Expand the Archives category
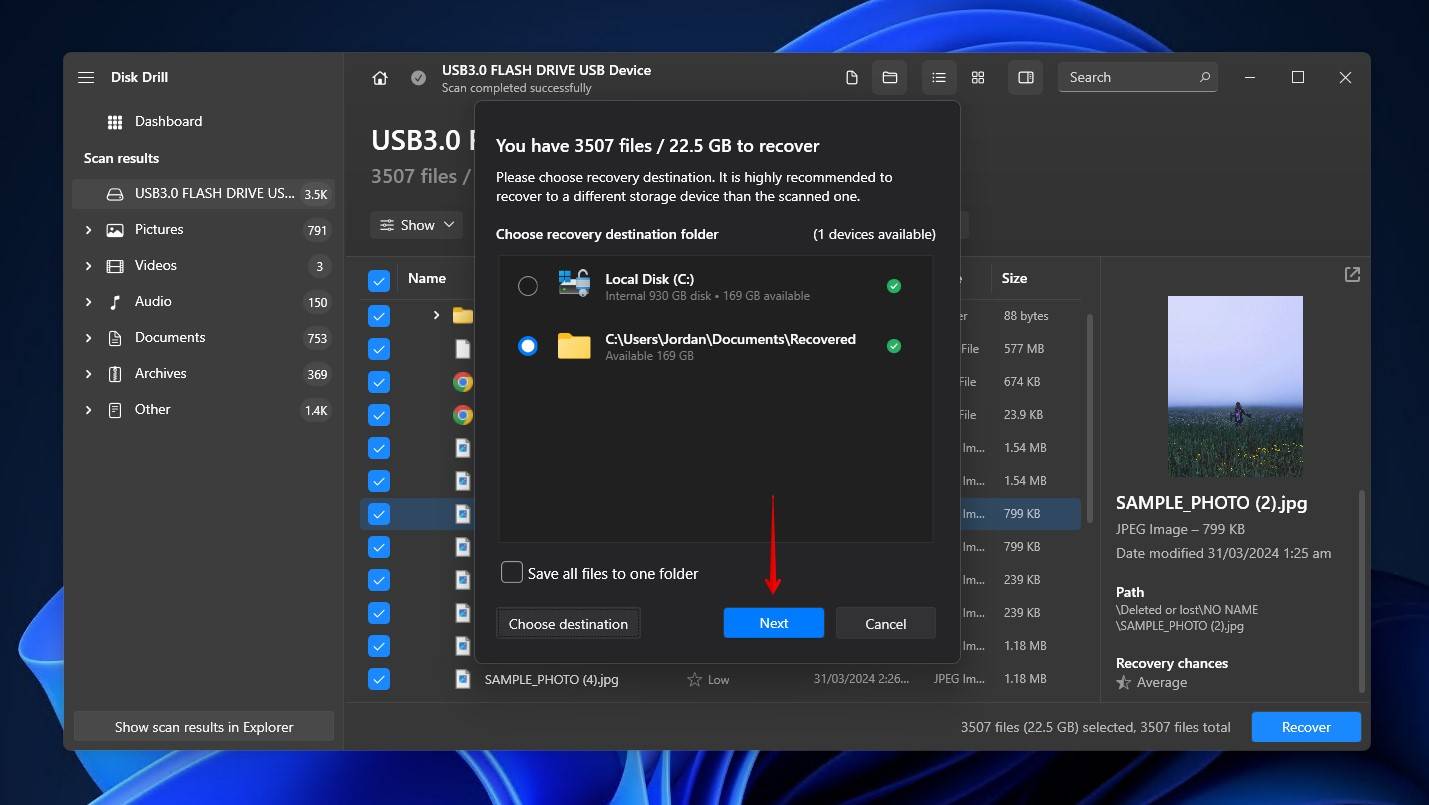Screen dimensions: 1429x805 [88, 374]
